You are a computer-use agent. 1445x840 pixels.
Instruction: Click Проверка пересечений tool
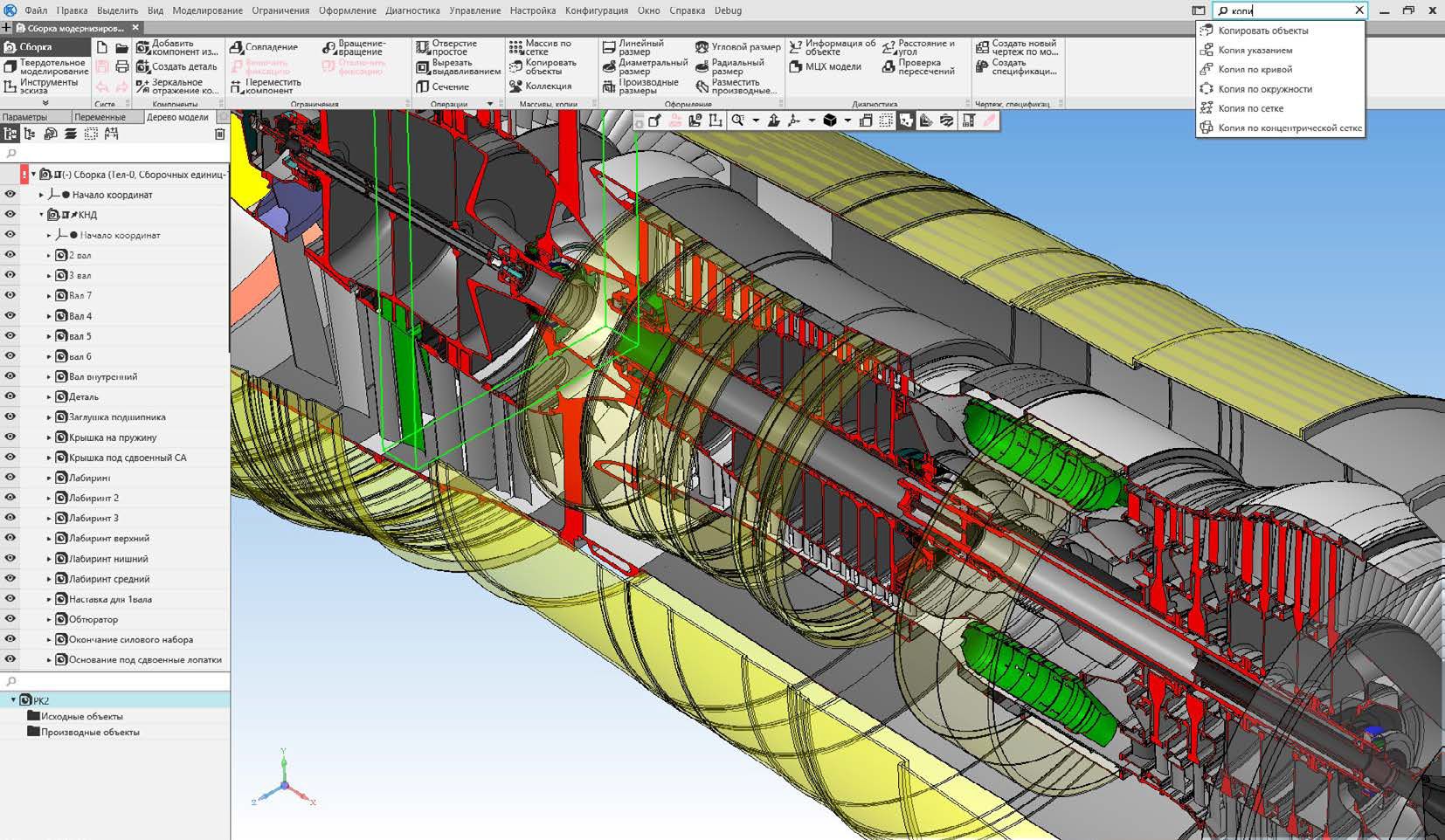[888, 67]
